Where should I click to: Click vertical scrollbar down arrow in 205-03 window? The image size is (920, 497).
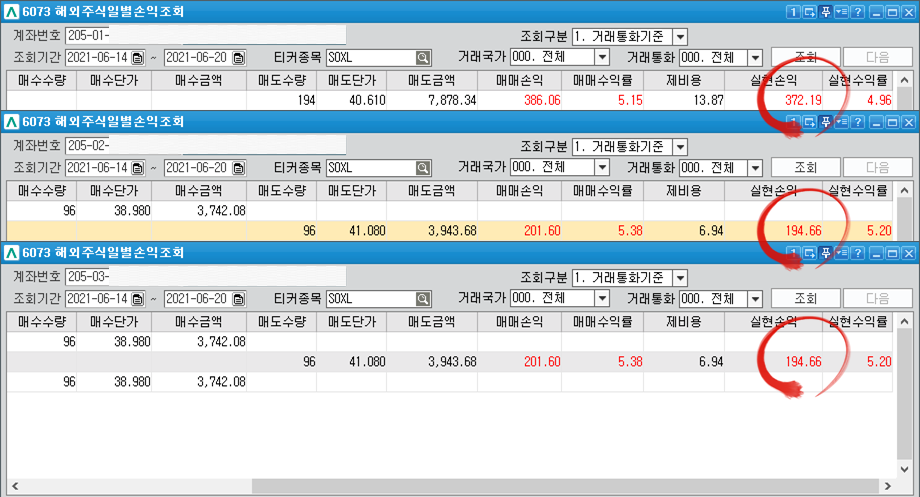[x=904, y=469]
